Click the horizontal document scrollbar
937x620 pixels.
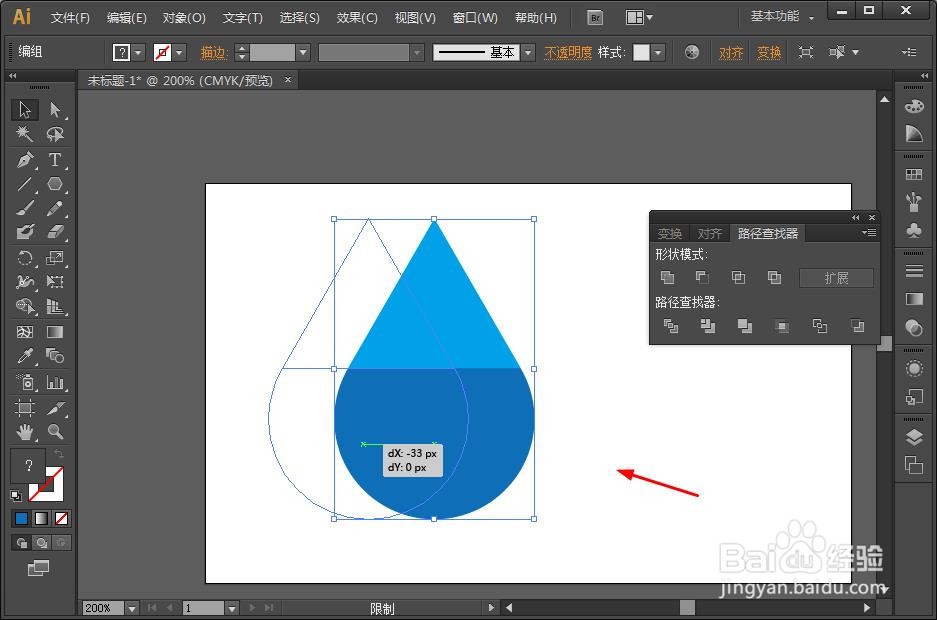tap(690, 607)
